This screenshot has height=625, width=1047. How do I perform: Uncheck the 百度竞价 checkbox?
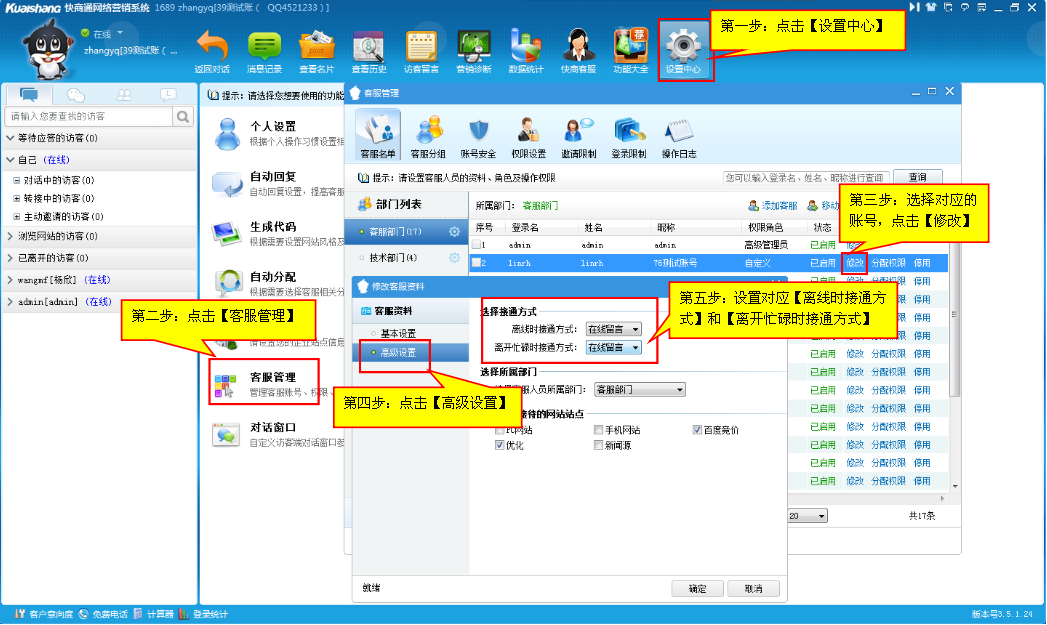[698, 430]
